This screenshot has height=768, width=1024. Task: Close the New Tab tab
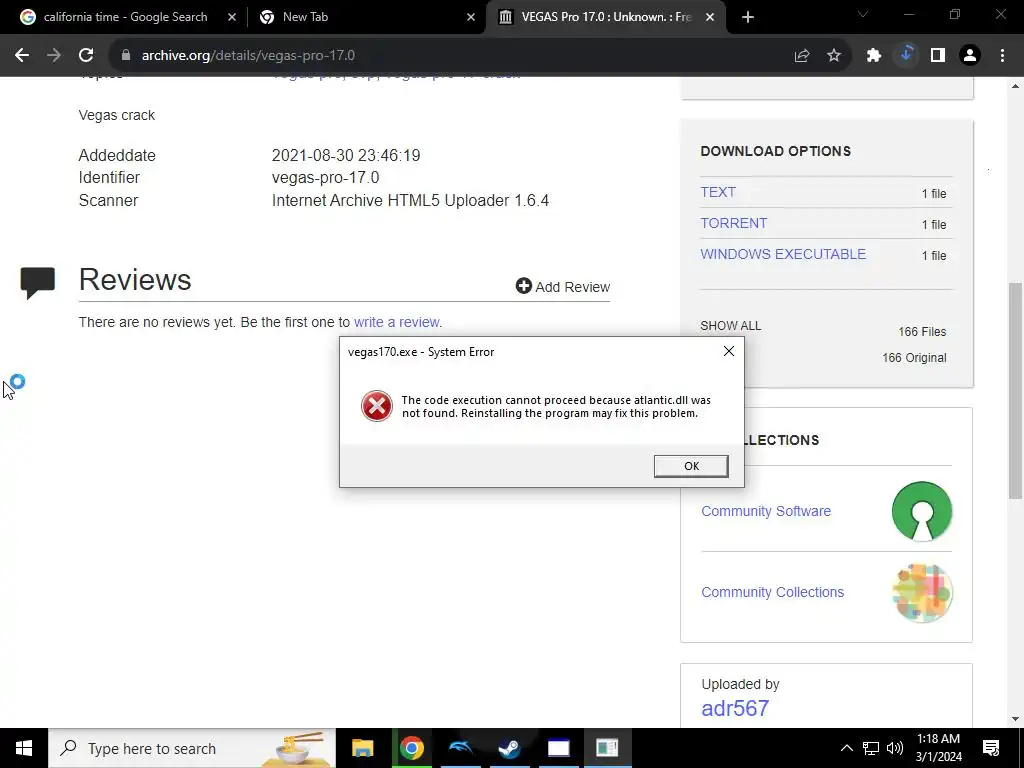[471, 18]
